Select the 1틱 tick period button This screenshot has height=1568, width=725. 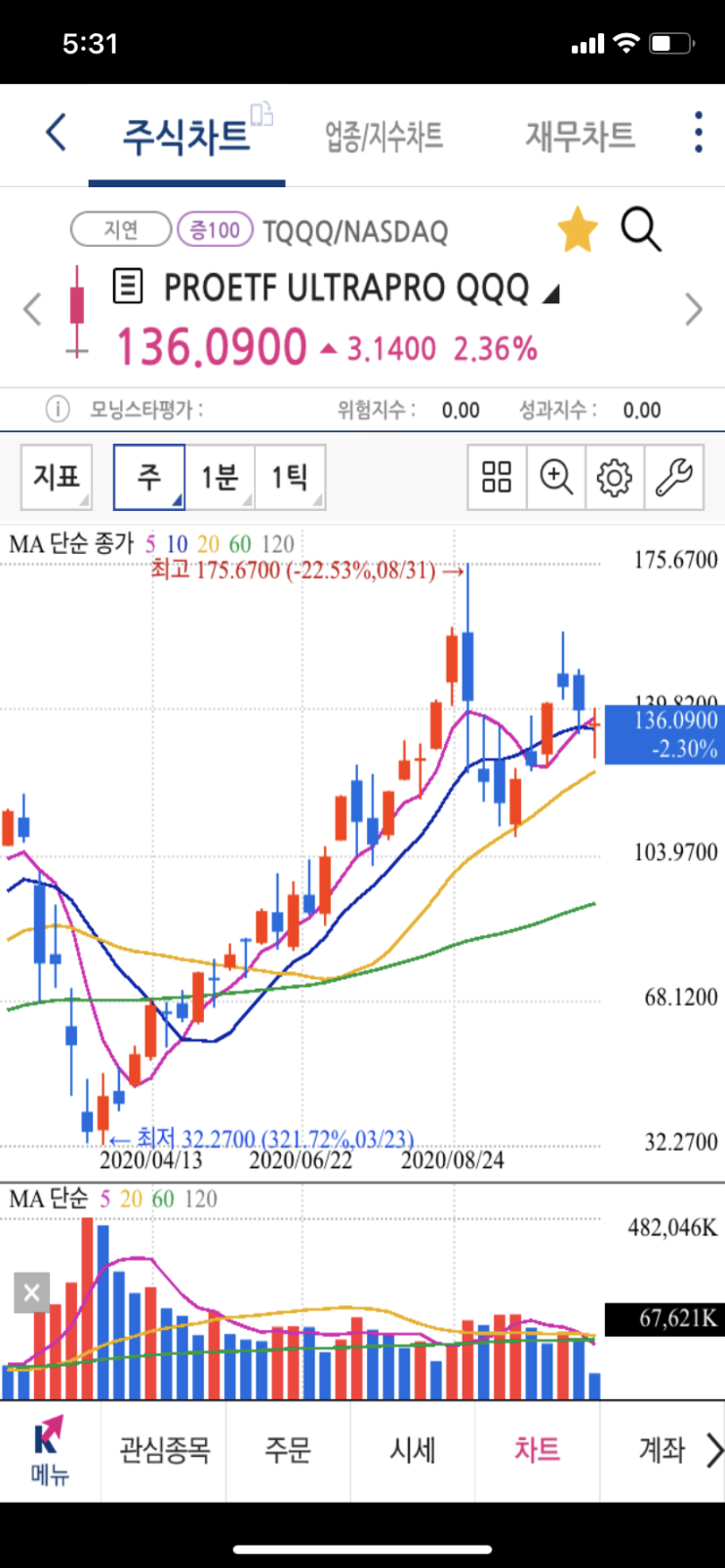tap(290, 477)
